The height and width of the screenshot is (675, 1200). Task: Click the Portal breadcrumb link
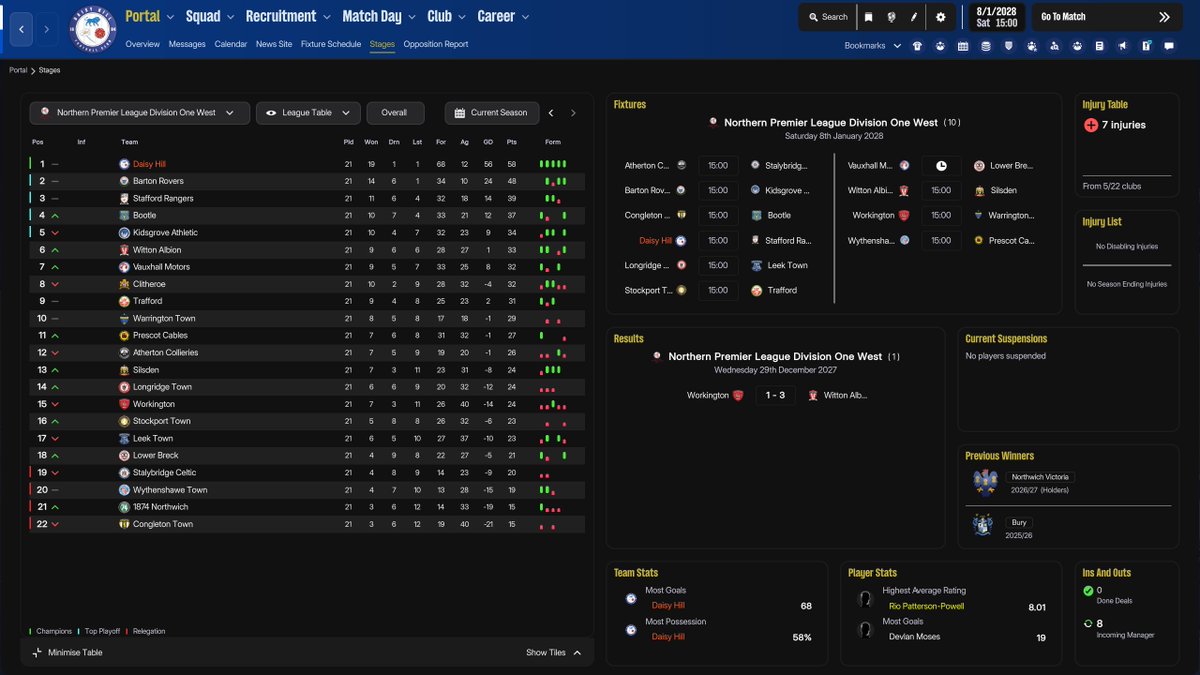18,71
